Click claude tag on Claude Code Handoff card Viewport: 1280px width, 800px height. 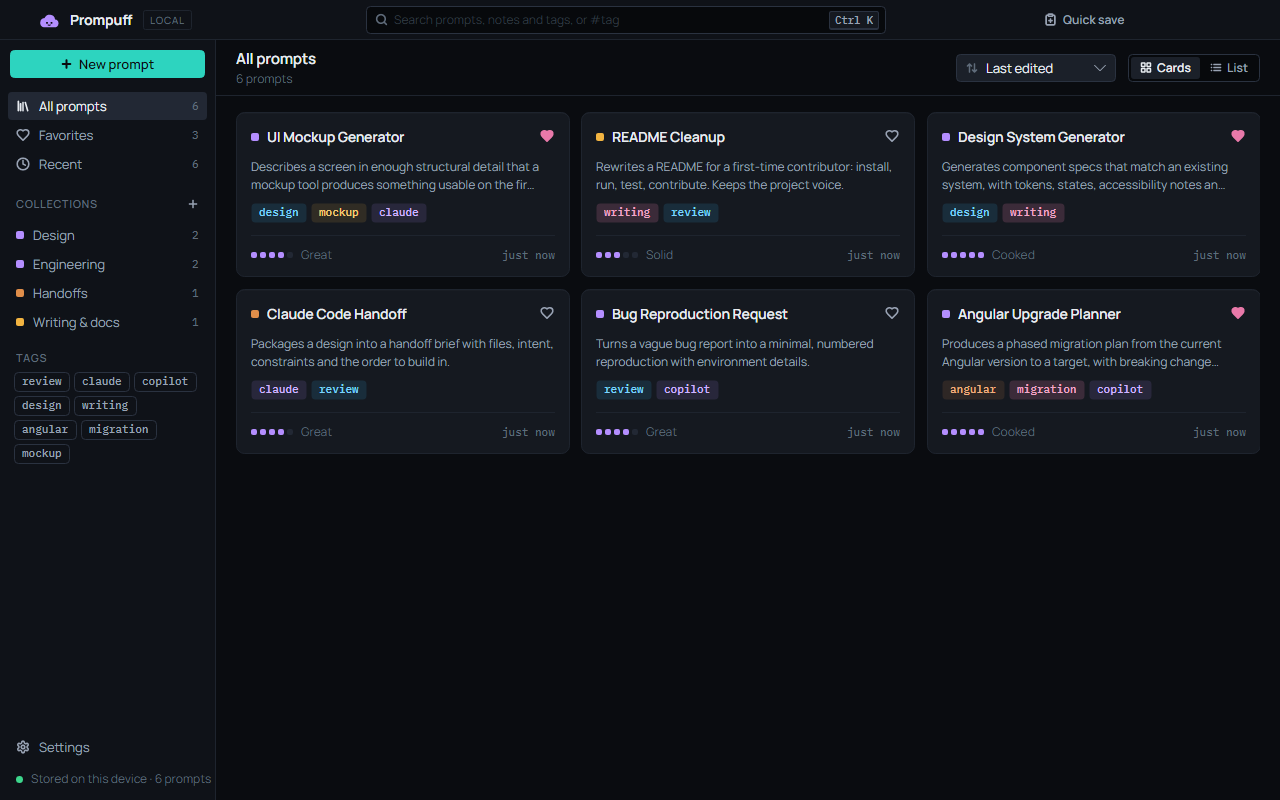pos(279,389)
